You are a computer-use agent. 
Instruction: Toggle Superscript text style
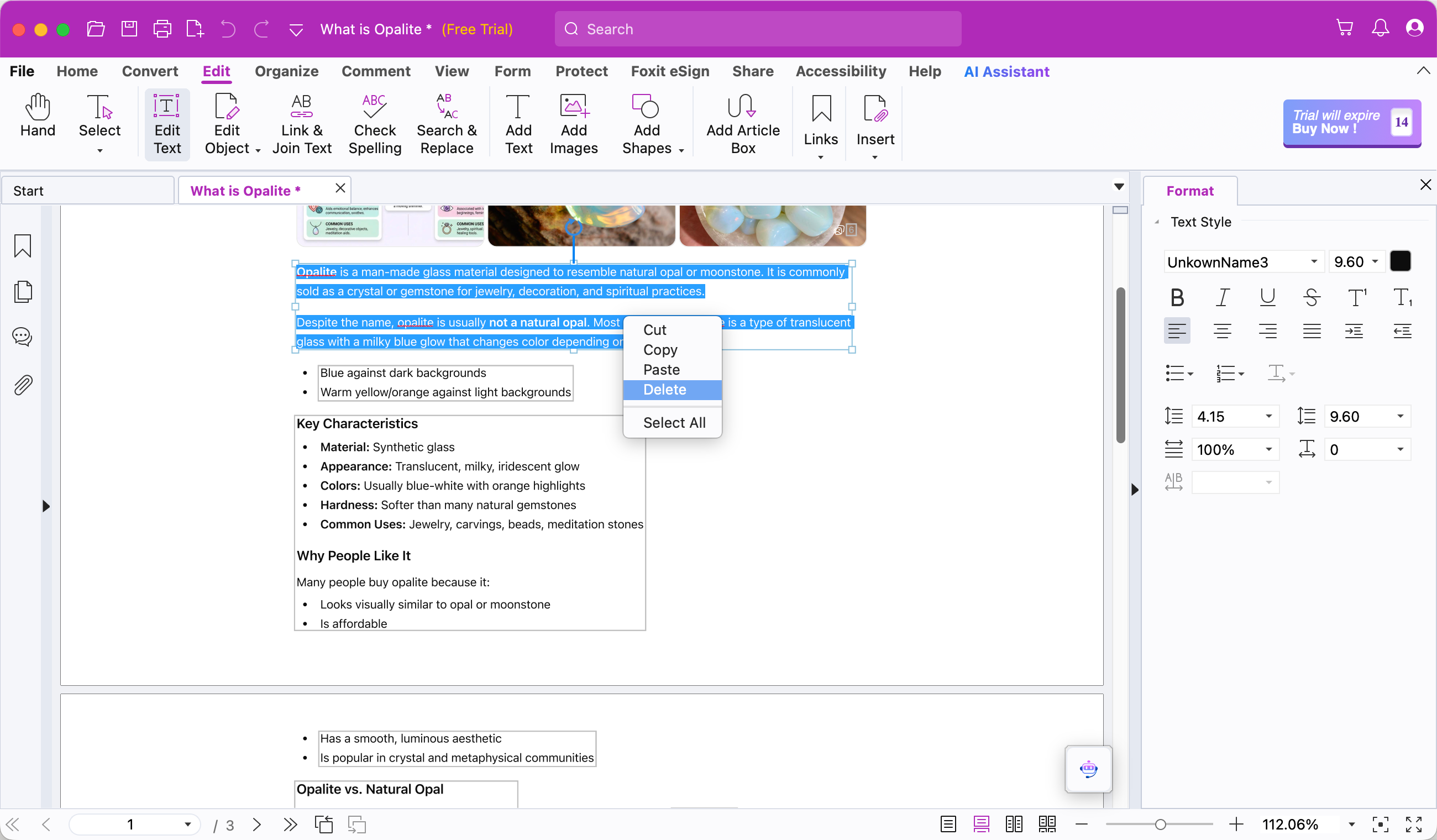(x=1357, y=297)
